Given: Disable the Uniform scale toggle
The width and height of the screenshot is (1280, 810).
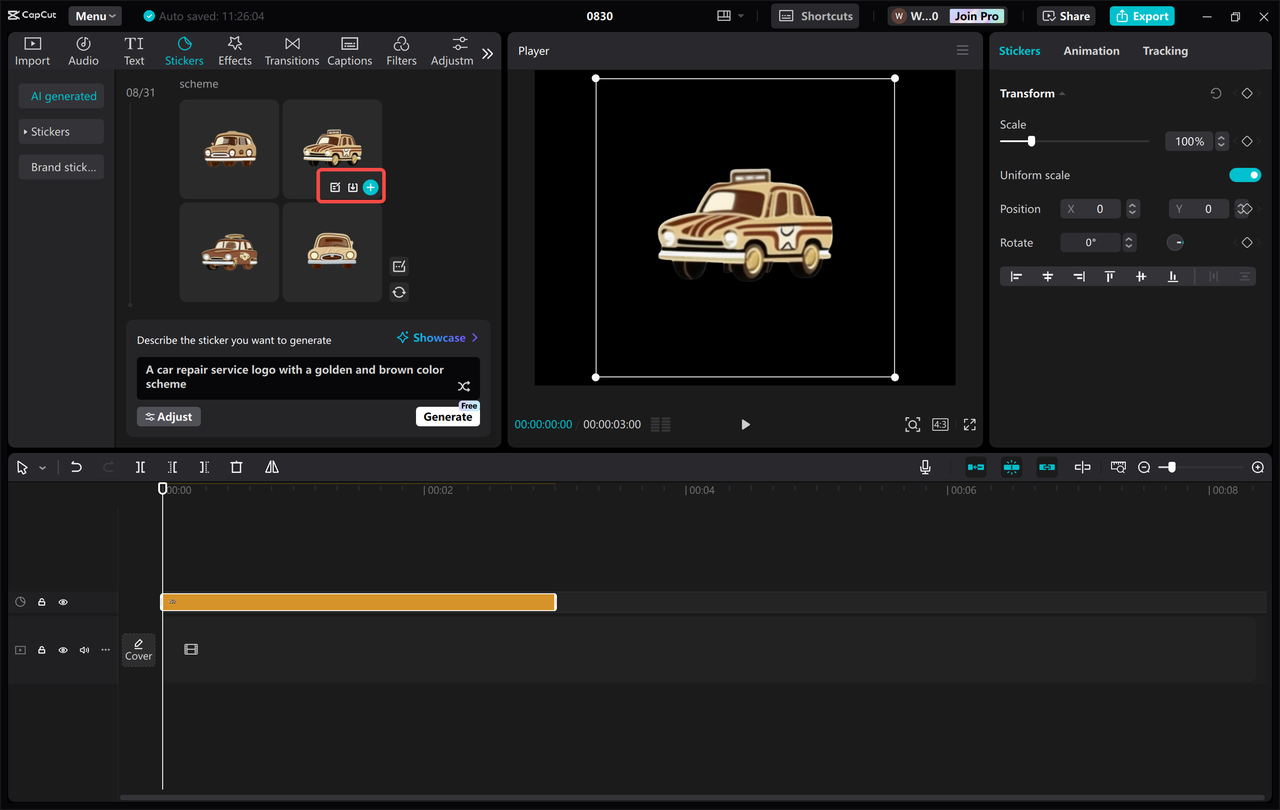Looking at the screenshot, I should coord(1245,174).
